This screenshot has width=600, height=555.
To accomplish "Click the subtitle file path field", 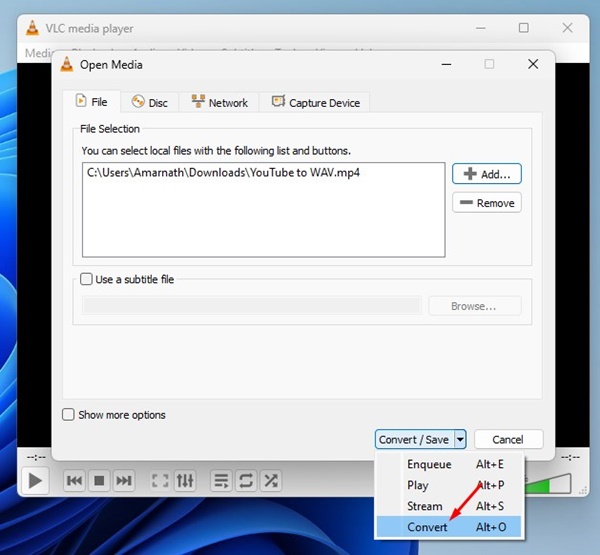I will pos(252,306).
